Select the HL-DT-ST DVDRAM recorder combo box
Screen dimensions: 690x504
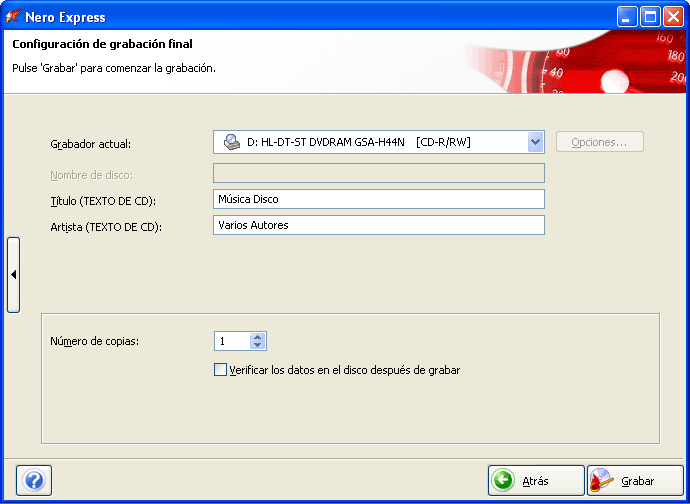click(370, 142)
